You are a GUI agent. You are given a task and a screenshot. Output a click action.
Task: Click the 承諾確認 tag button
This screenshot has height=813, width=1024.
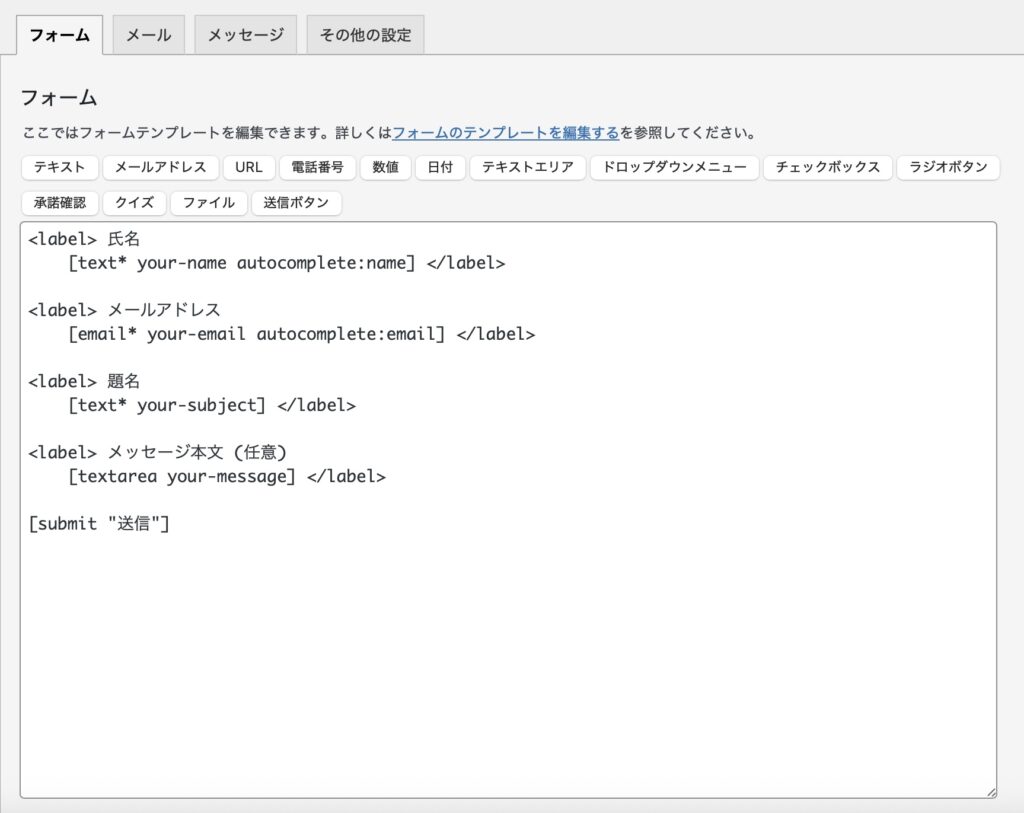click(60, 203)
